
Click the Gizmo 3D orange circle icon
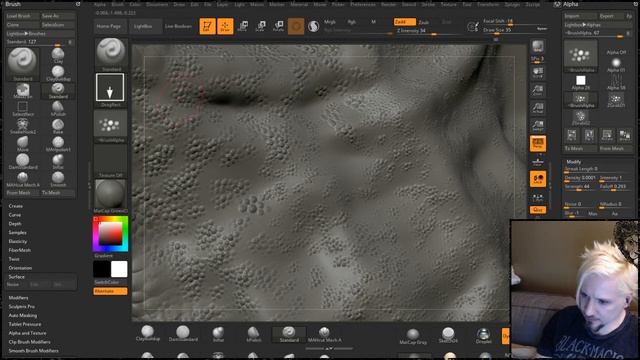tap(296, 26)
